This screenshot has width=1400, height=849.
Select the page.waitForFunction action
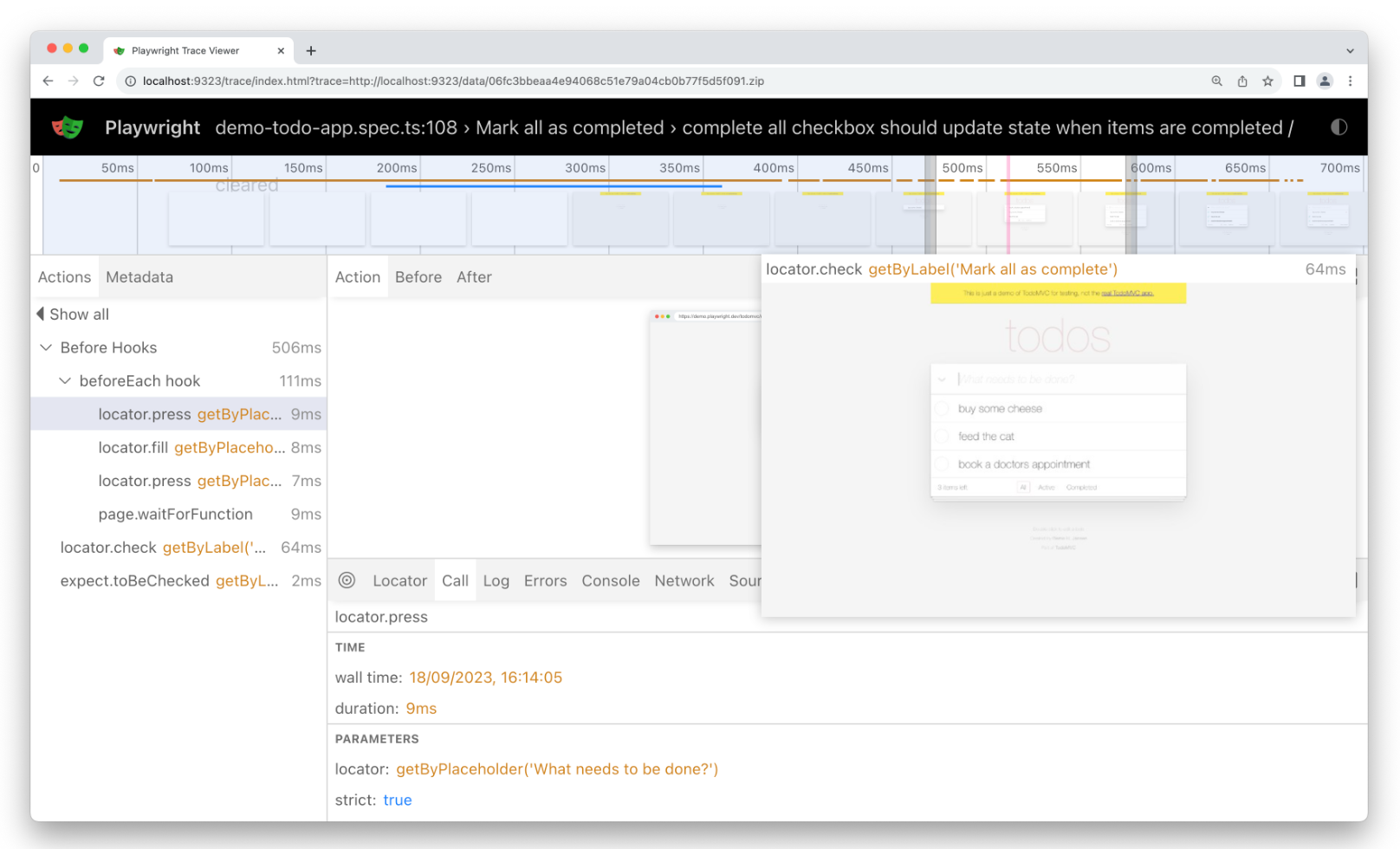click(x=178, y=514)
